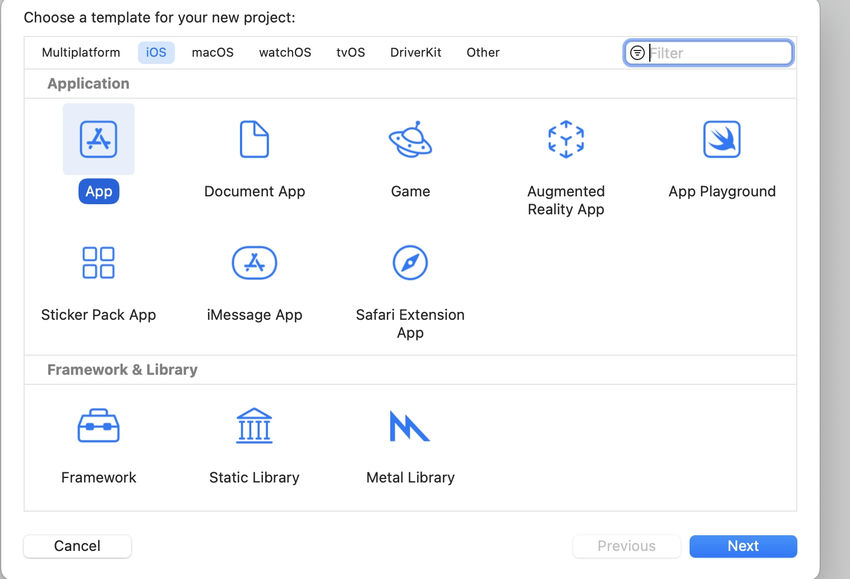Select the Sticker Pack App grid icon
Image resolution: width=850 pixels, height=579 pixels.
click(98, 262)
